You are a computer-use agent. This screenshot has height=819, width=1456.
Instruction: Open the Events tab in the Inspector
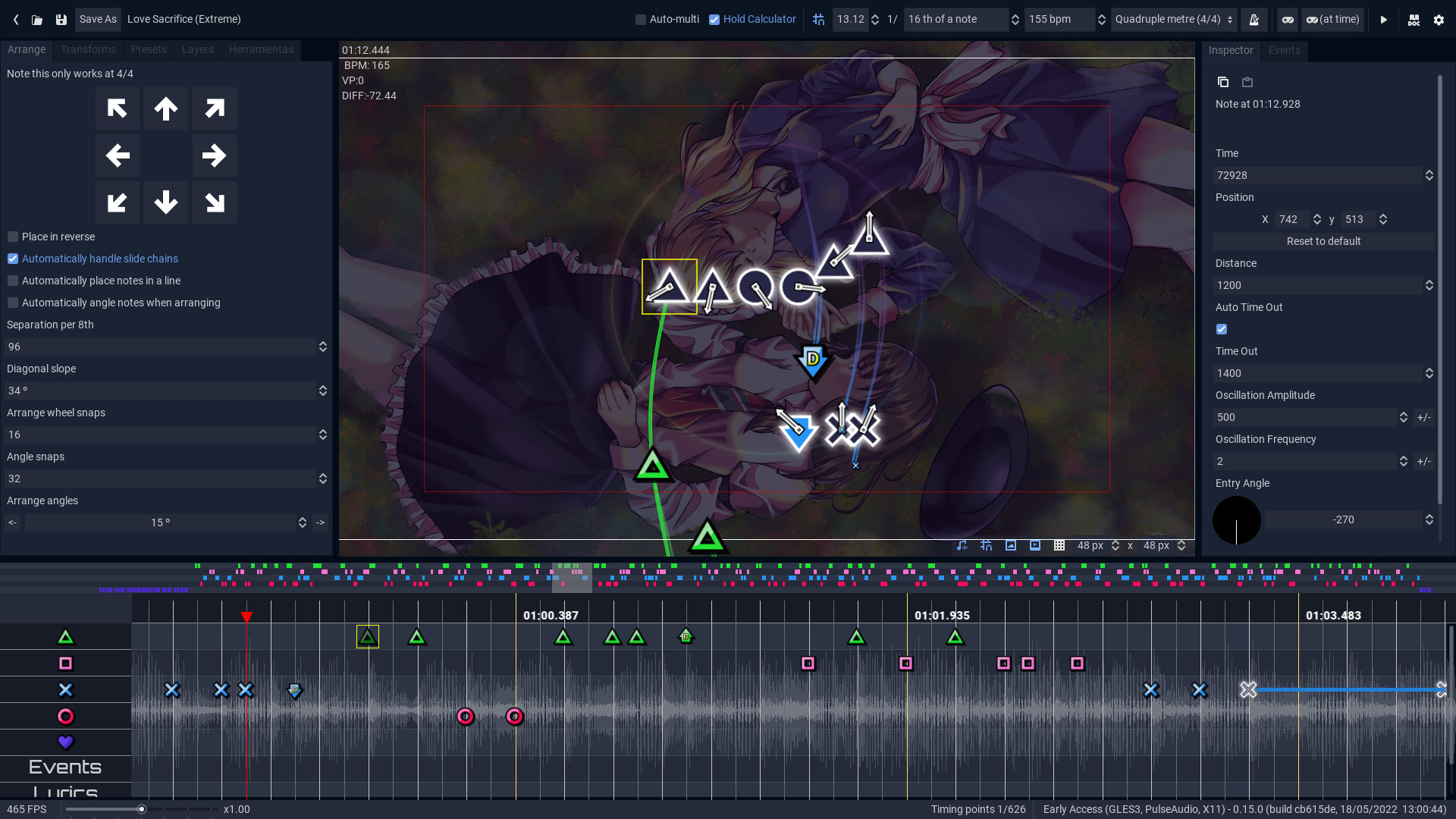[1284, 50]
